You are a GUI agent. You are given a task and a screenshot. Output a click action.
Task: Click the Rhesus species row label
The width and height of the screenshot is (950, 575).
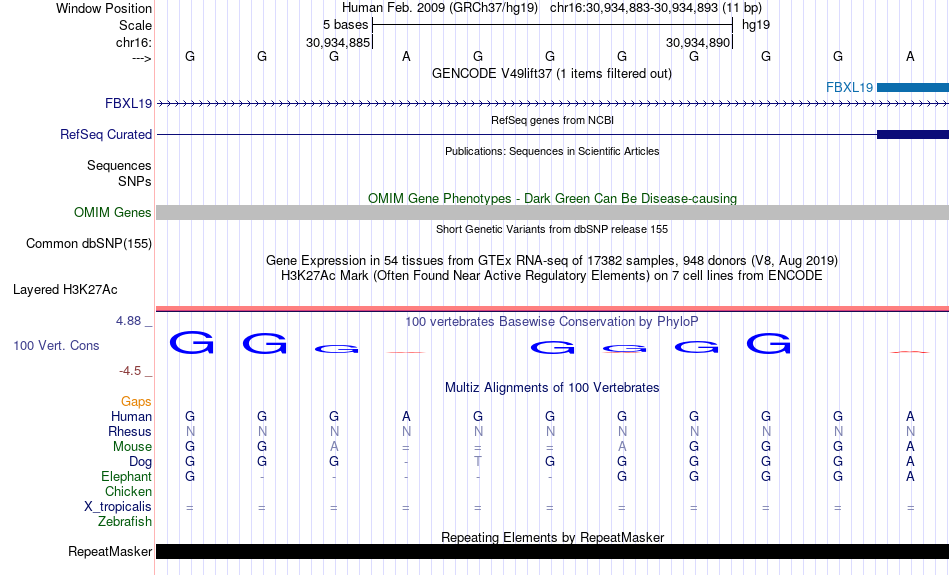130,431
